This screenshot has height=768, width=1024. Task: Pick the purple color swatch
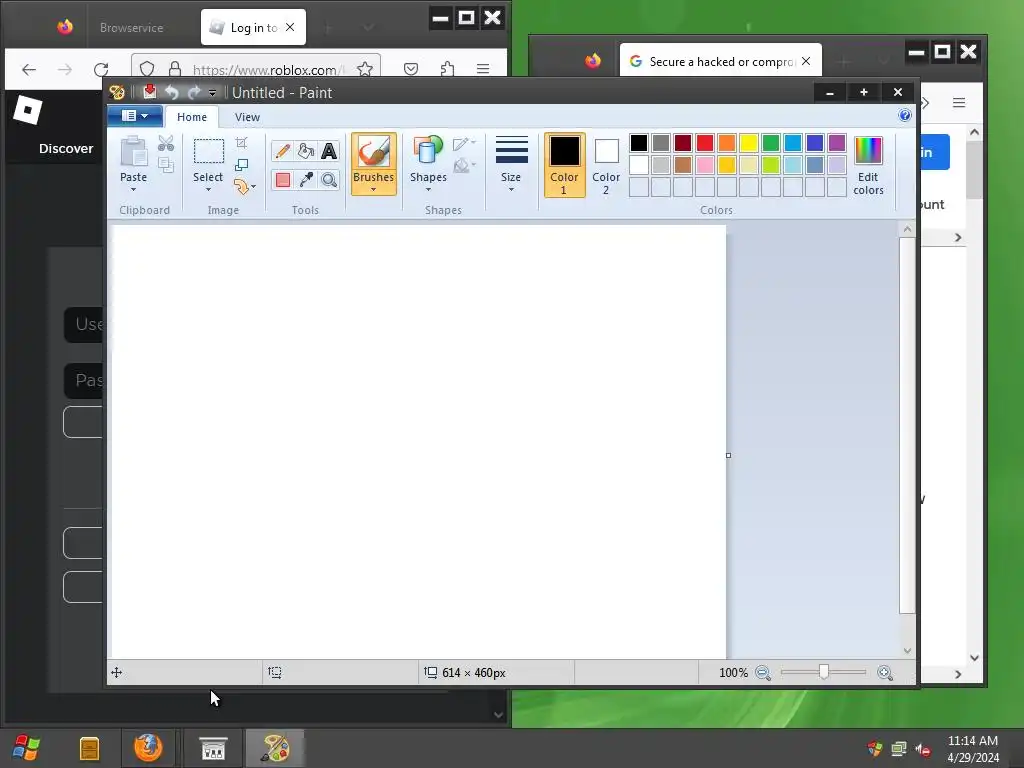click(x=837, y=143)
